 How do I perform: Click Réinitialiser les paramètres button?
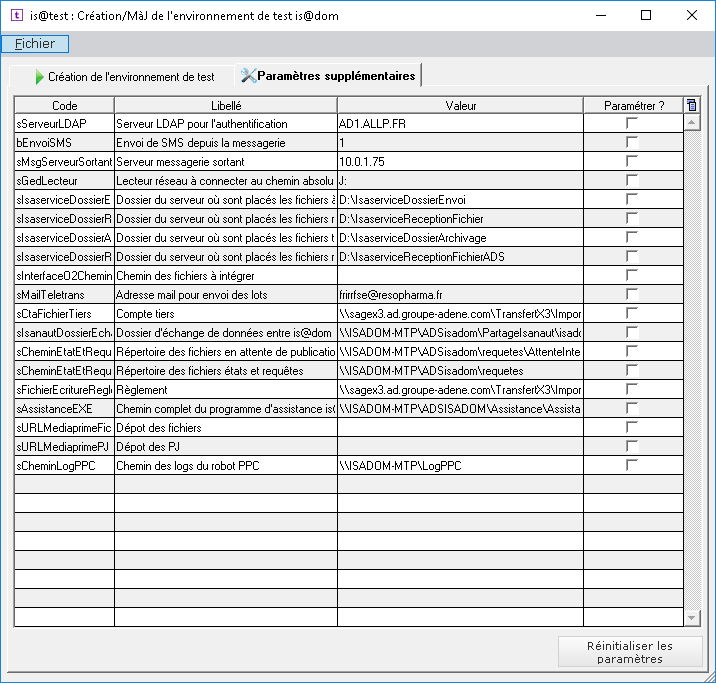point(630,652)
